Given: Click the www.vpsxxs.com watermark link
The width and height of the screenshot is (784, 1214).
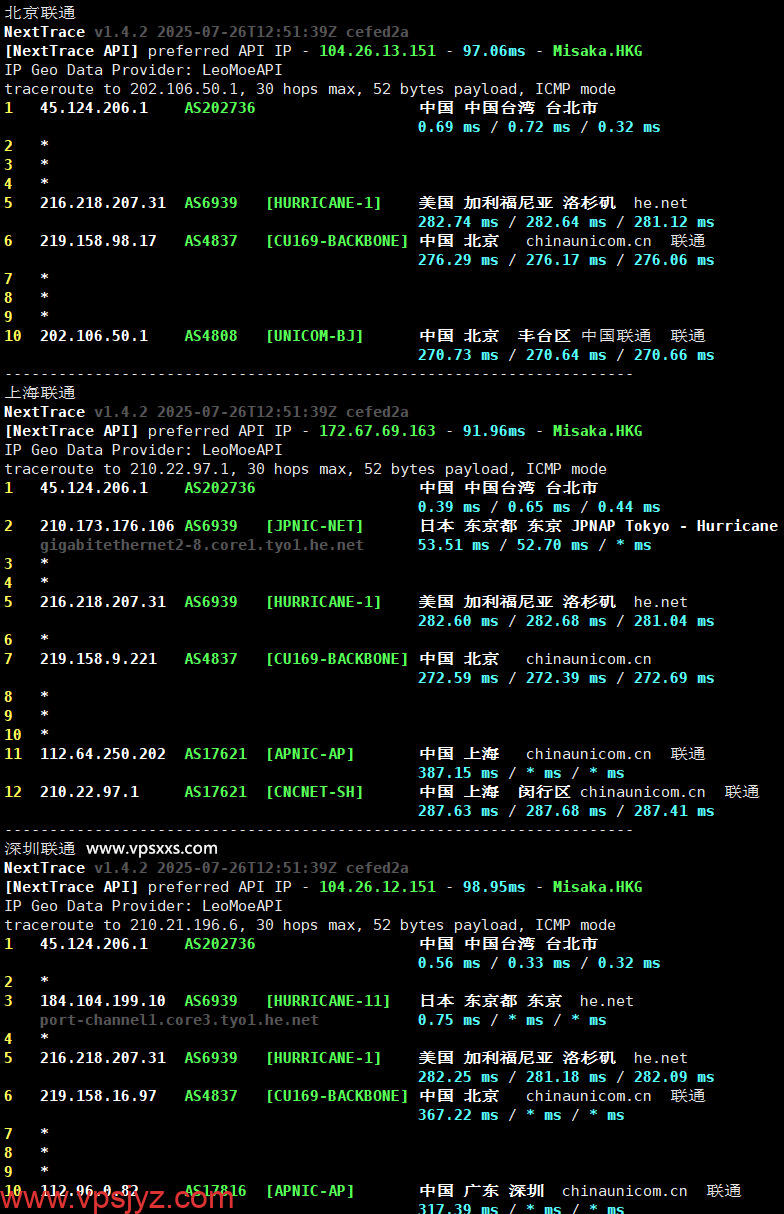Looking at the screenshot, I should pos(151,849).
